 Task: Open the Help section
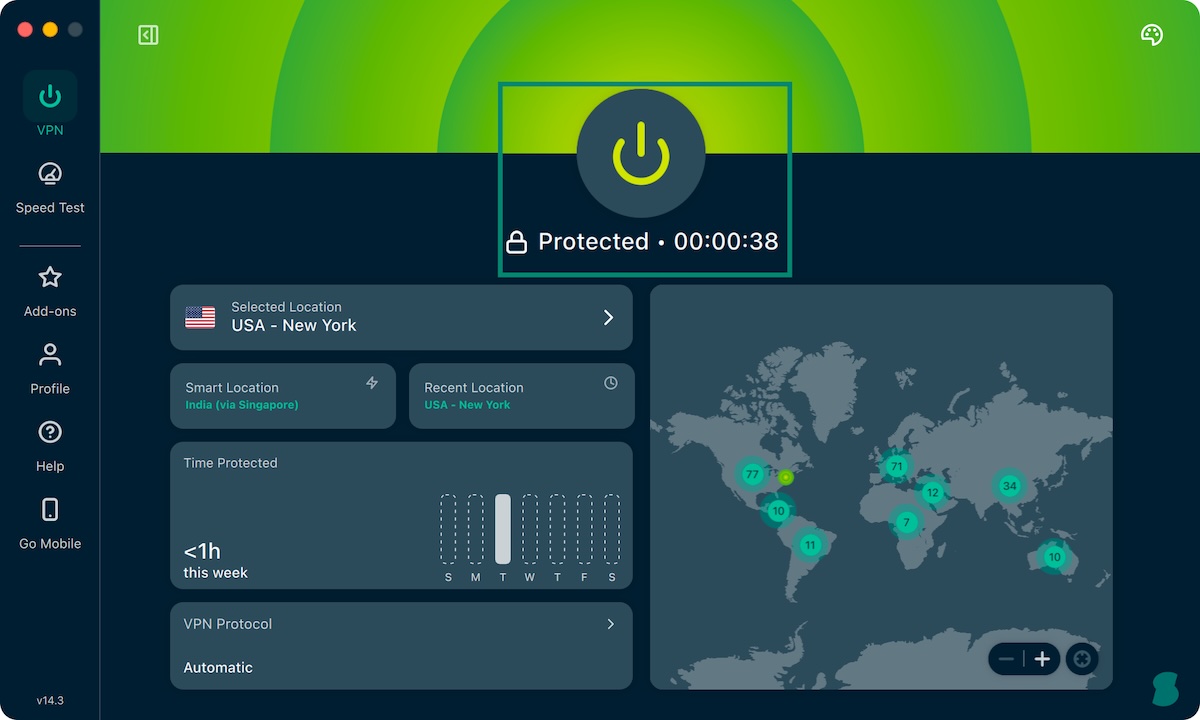point(50,446)
